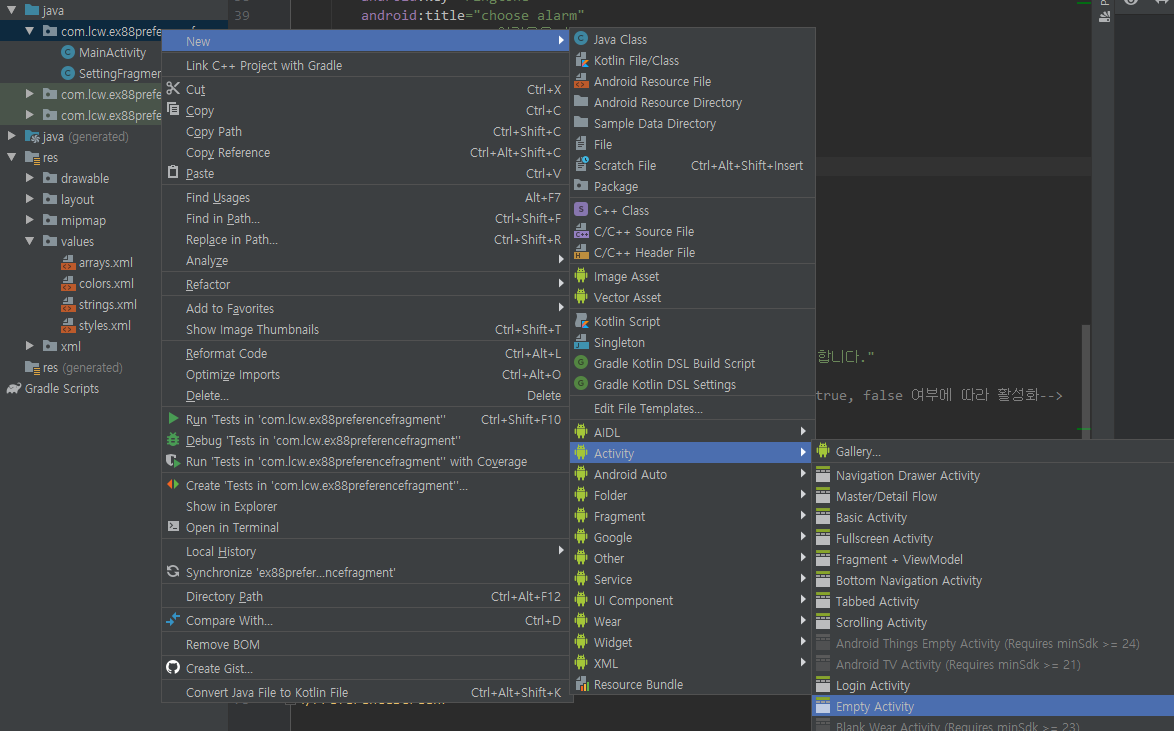Expand the layout folder node
This screenshot has width=1174, height=731.
[29, 199]
